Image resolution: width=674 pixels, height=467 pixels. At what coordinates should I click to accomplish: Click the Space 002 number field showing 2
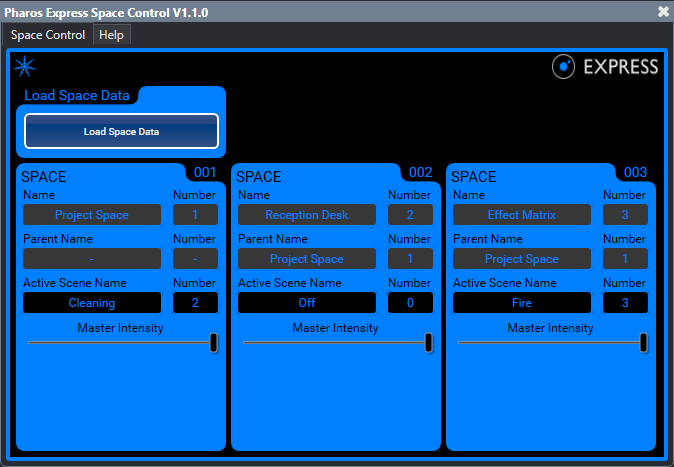pyautogui.click(x=410, y=215)
